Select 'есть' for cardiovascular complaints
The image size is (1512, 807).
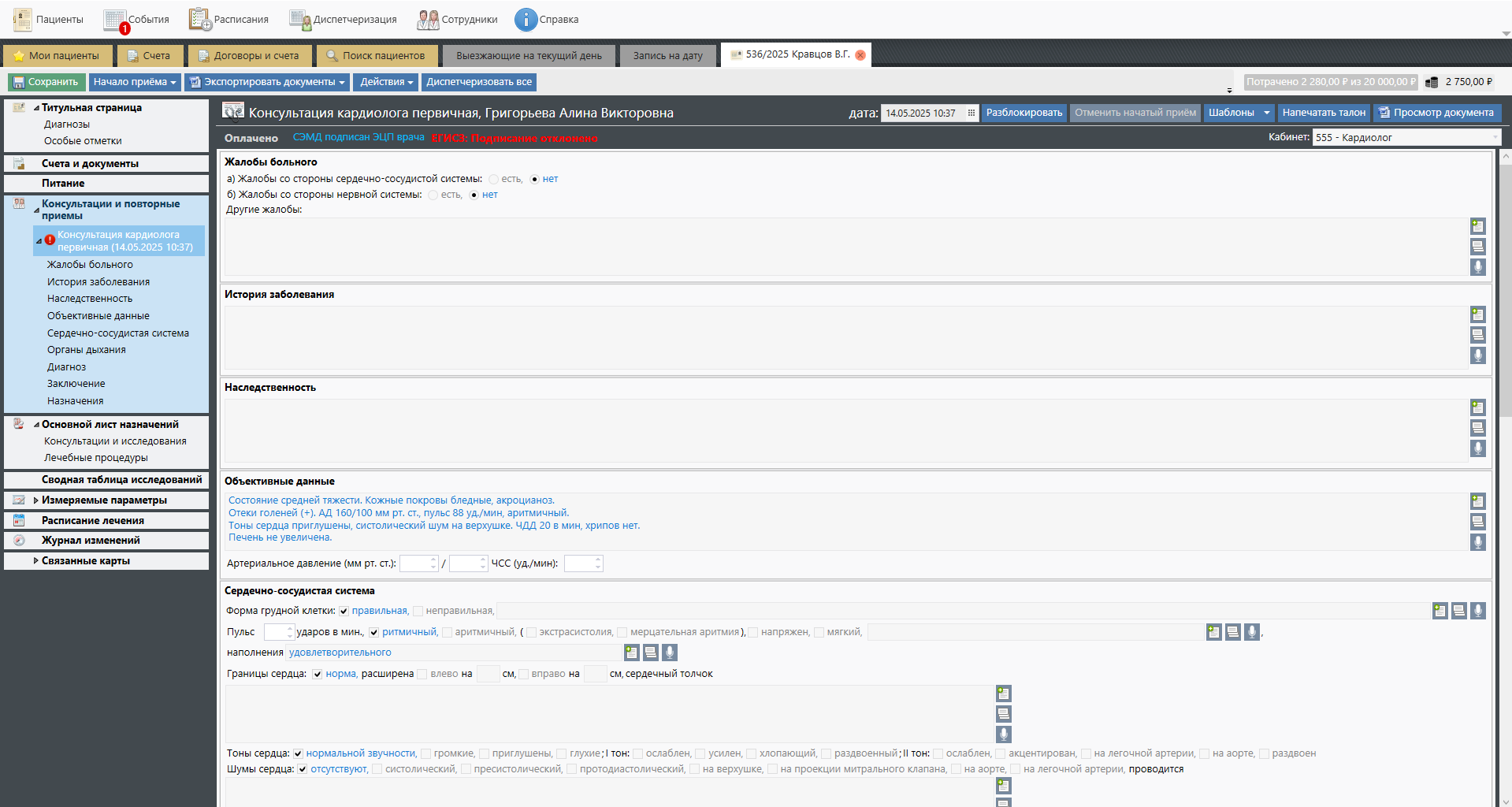tap(494, 180)
